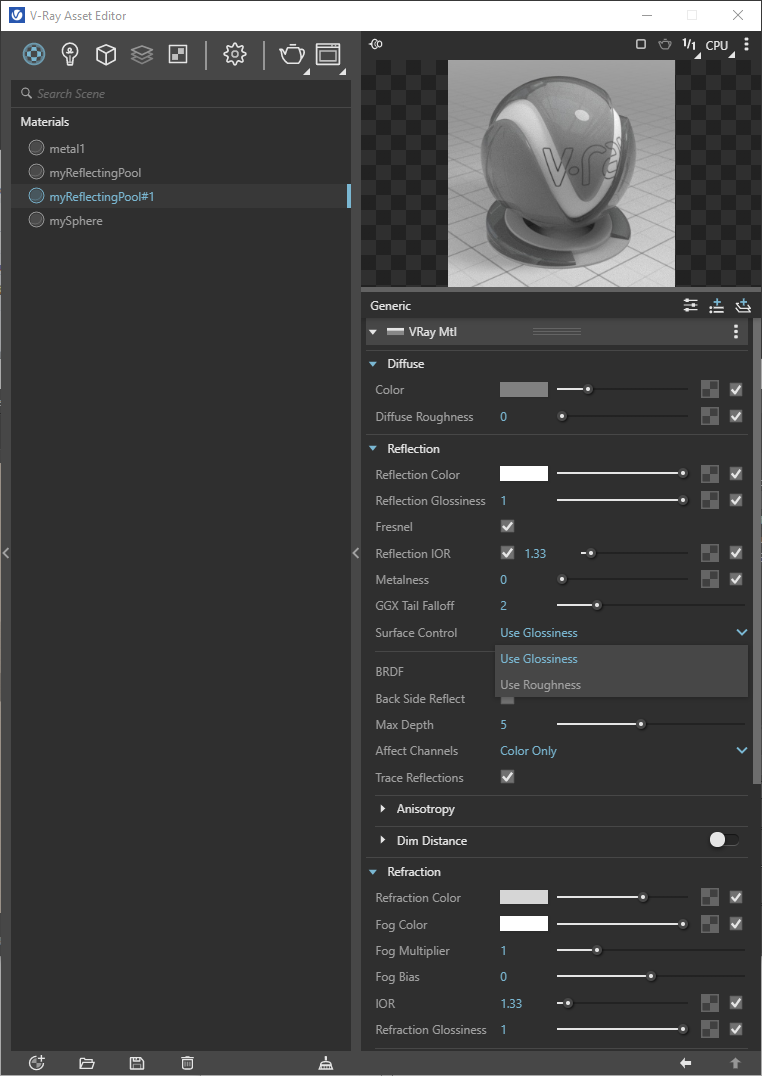Open the Frame Buffer window icon
Viewport: 762px width, 1076px height.
point(328,54)
